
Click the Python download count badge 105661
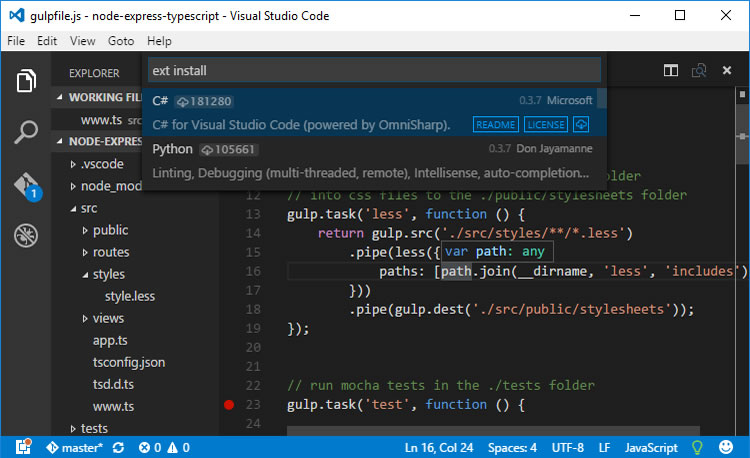pos(229,150)
